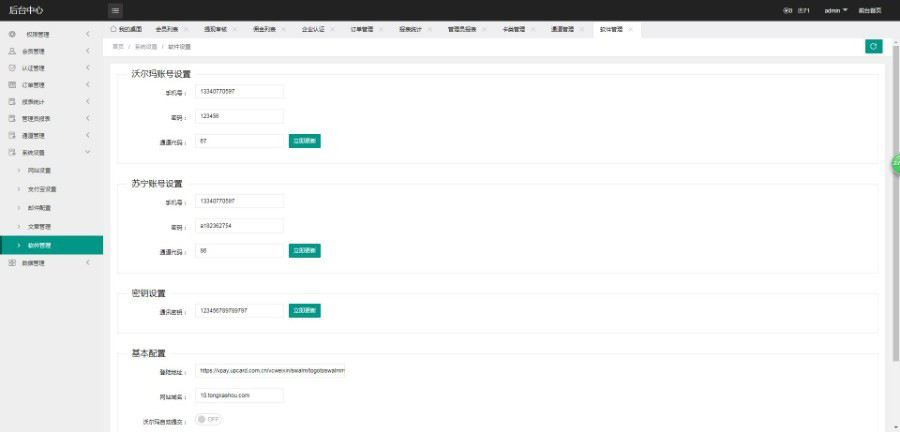The height and width of the screenshot is (432, 900).
Task: Click the 系统设置 breadcrumb link
Action: pyautogui.click(x=146, y=47)
